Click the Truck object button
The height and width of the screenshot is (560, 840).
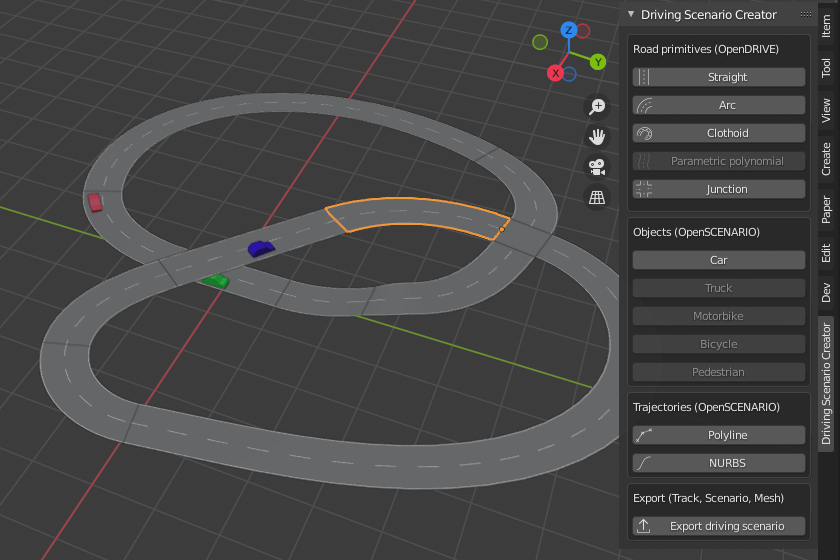coord(718,288)
